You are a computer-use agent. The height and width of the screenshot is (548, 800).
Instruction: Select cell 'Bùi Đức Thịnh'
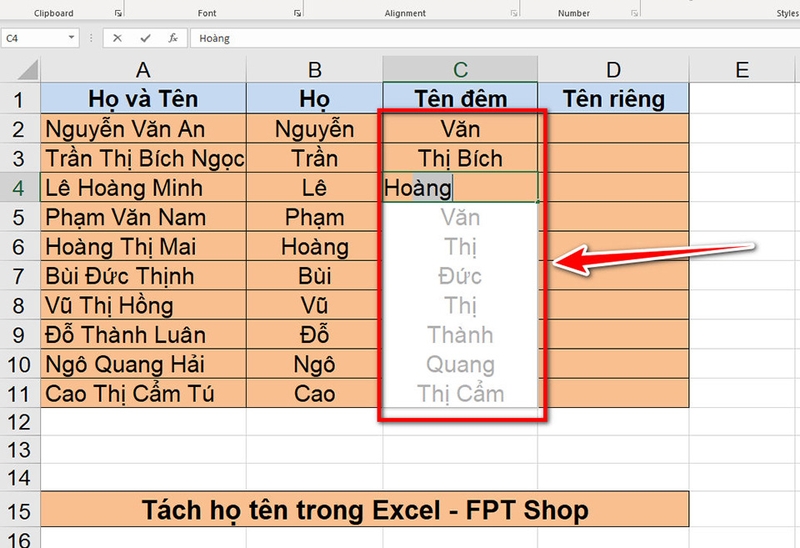point(143,276)
